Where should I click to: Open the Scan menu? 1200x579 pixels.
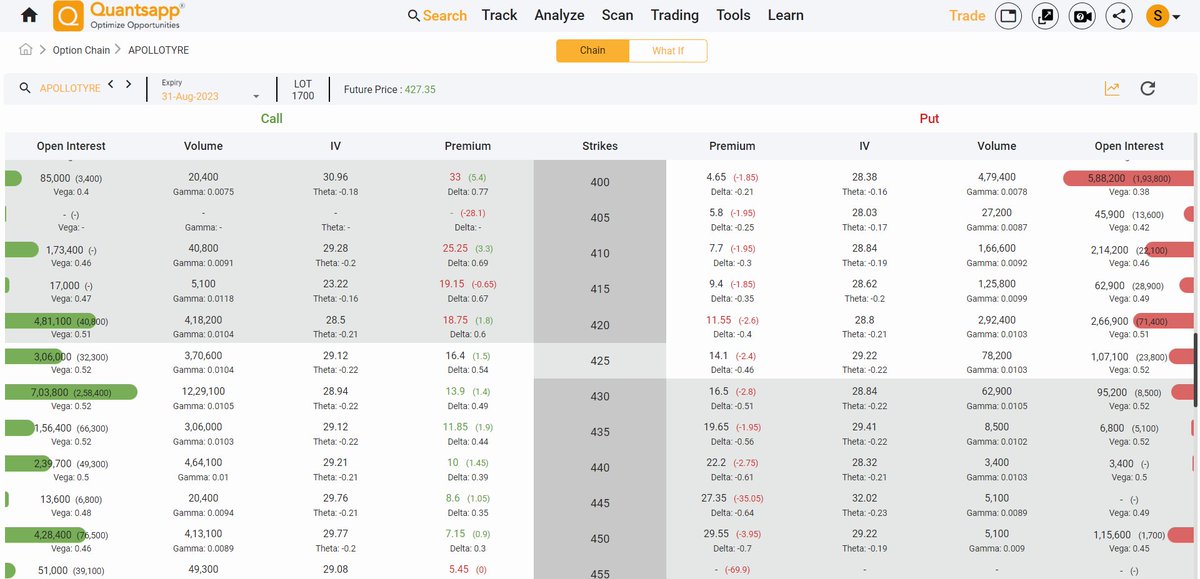pos(617,15)
